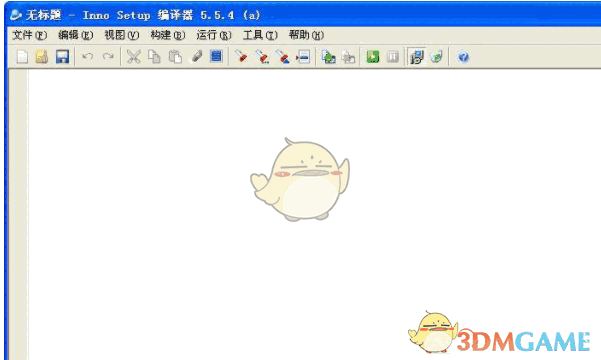Open the 文件(F) menu
Image resolution: width=601 pixels, height=360 pixels.
[30, 35]
